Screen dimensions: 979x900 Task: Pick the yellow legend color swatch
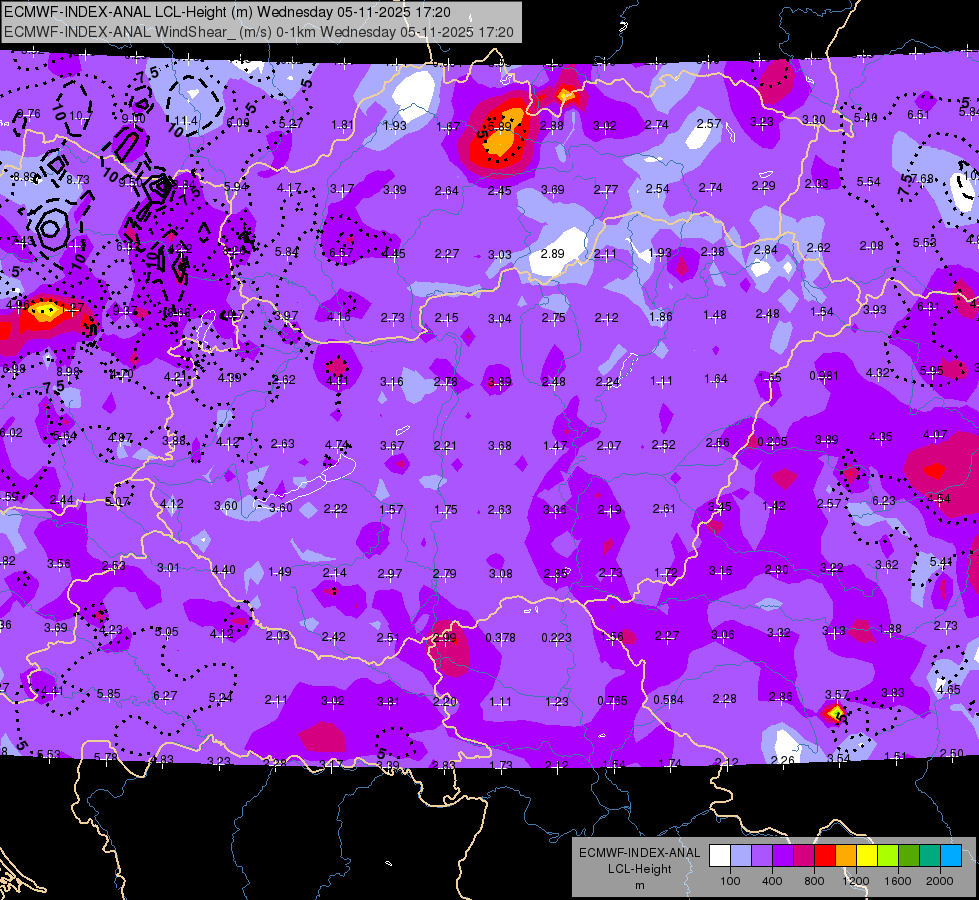pos(867,856)
